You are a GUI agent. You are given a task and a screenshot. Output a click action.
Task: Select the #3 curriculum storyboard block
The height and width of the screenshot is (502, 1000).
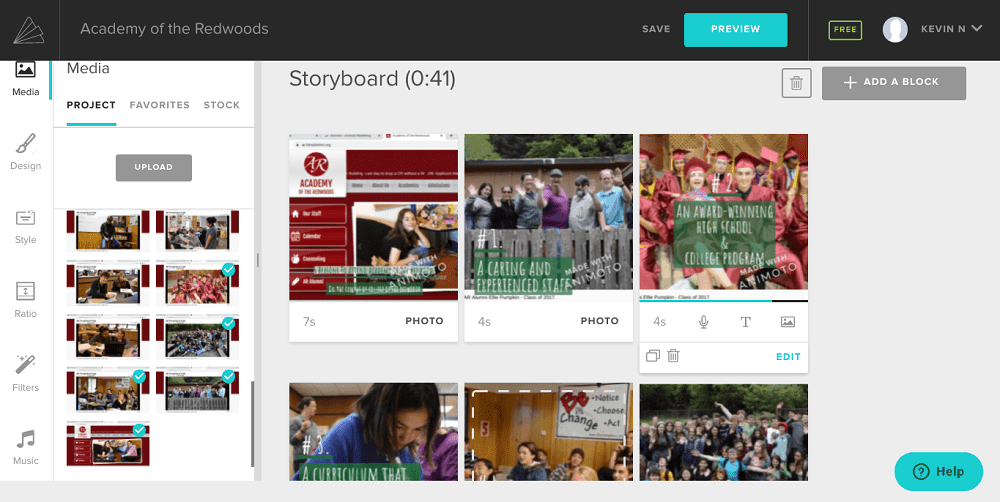click(x=374, y=432)
